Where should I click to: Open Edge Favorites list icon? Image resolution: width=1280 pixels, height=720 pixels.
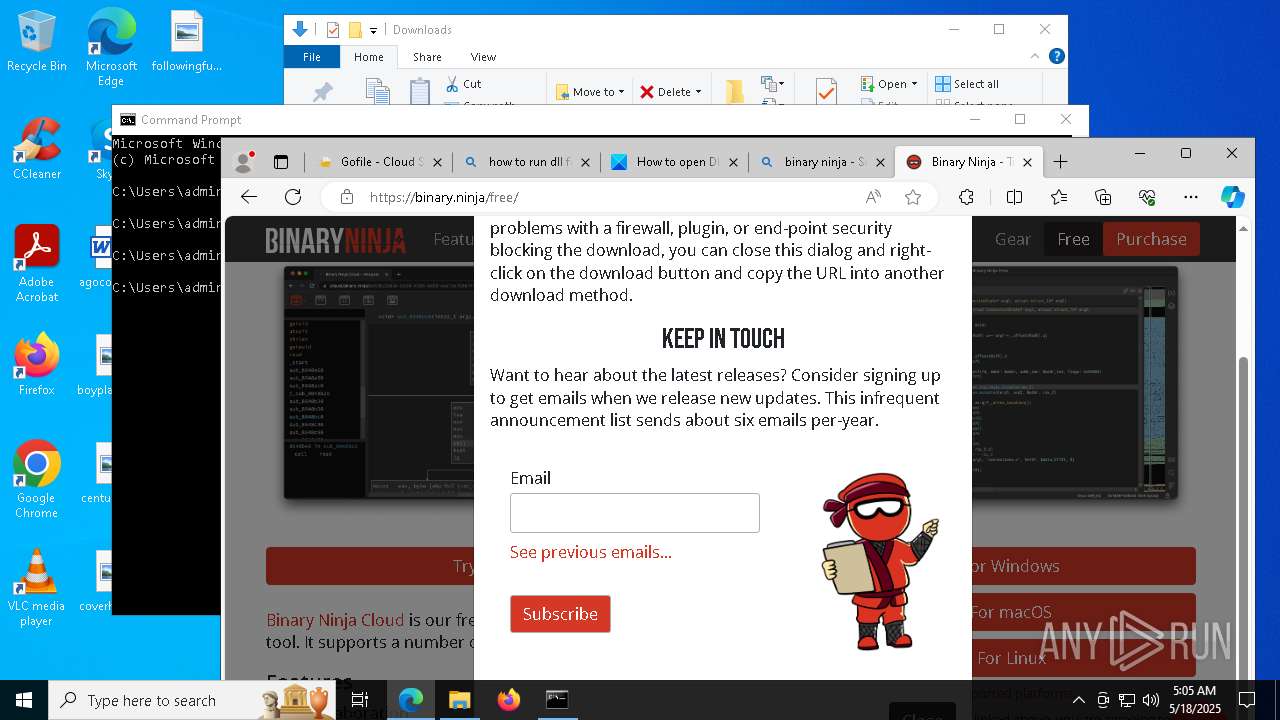1059,197
